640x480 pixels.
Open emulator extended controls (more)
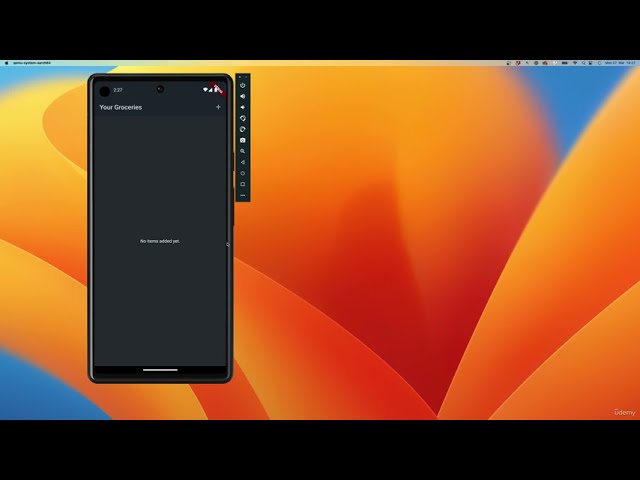click(243, 196)
